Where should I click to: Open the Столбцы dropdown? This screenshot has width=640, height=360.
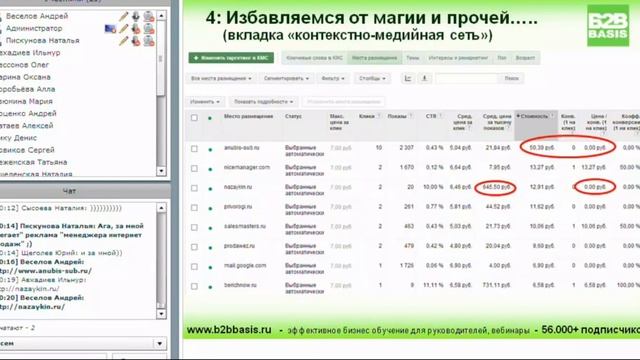pos(372,78)
